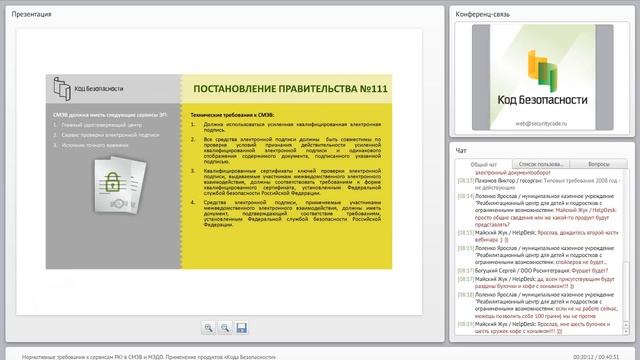This screenshot has height=360, width=640.
Task: Click Пахомов Виктор's message about Типовые требования 2008
Action: tap(539, 184)
